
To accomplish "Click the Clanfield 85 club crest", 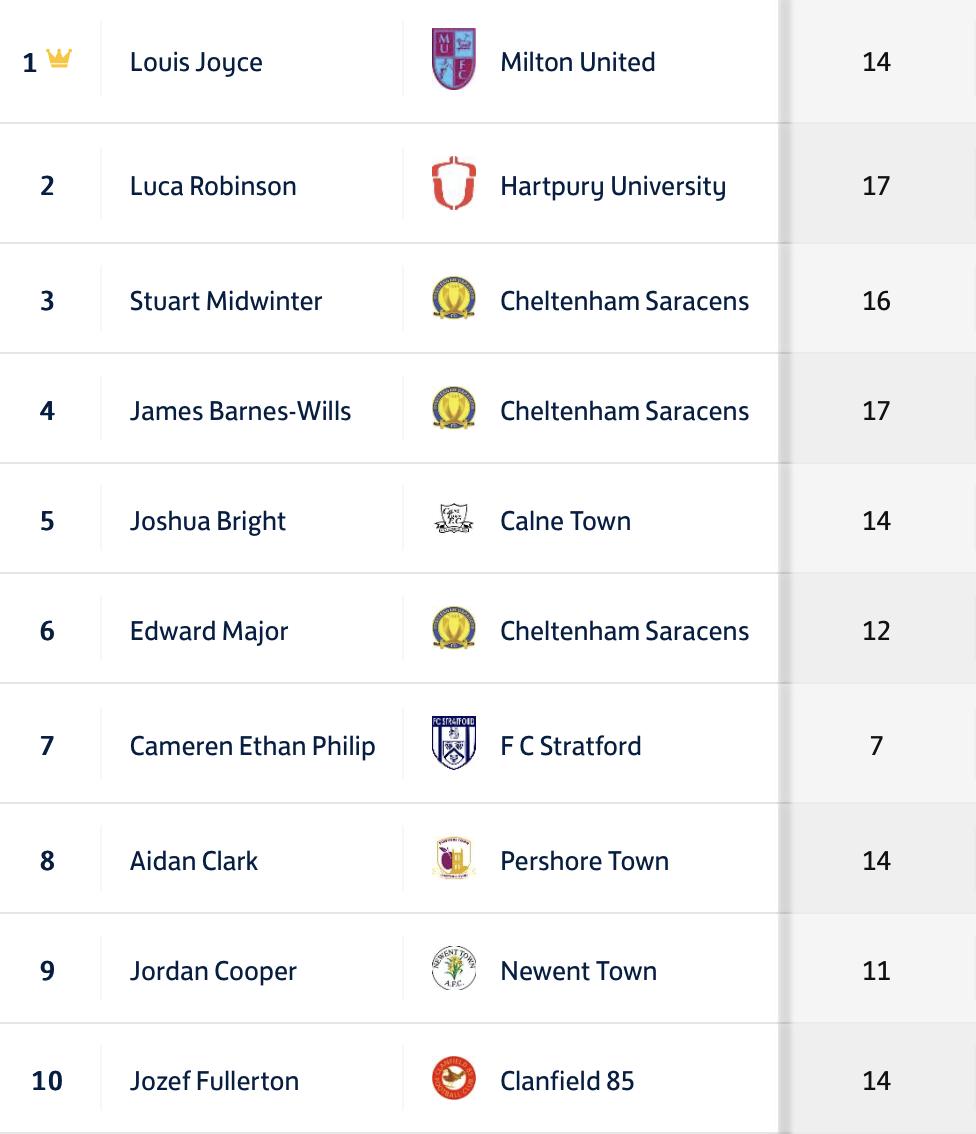I will tap(453, 1080).
